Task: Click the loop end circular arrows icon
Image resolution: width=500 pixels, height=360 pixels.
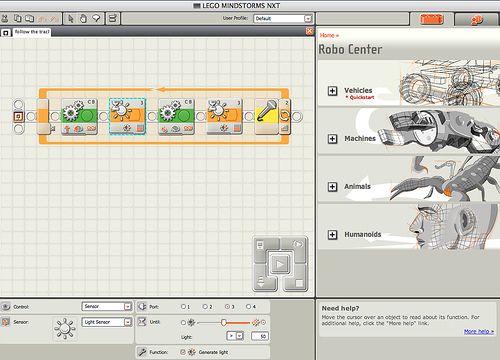Action: point(285,116)
